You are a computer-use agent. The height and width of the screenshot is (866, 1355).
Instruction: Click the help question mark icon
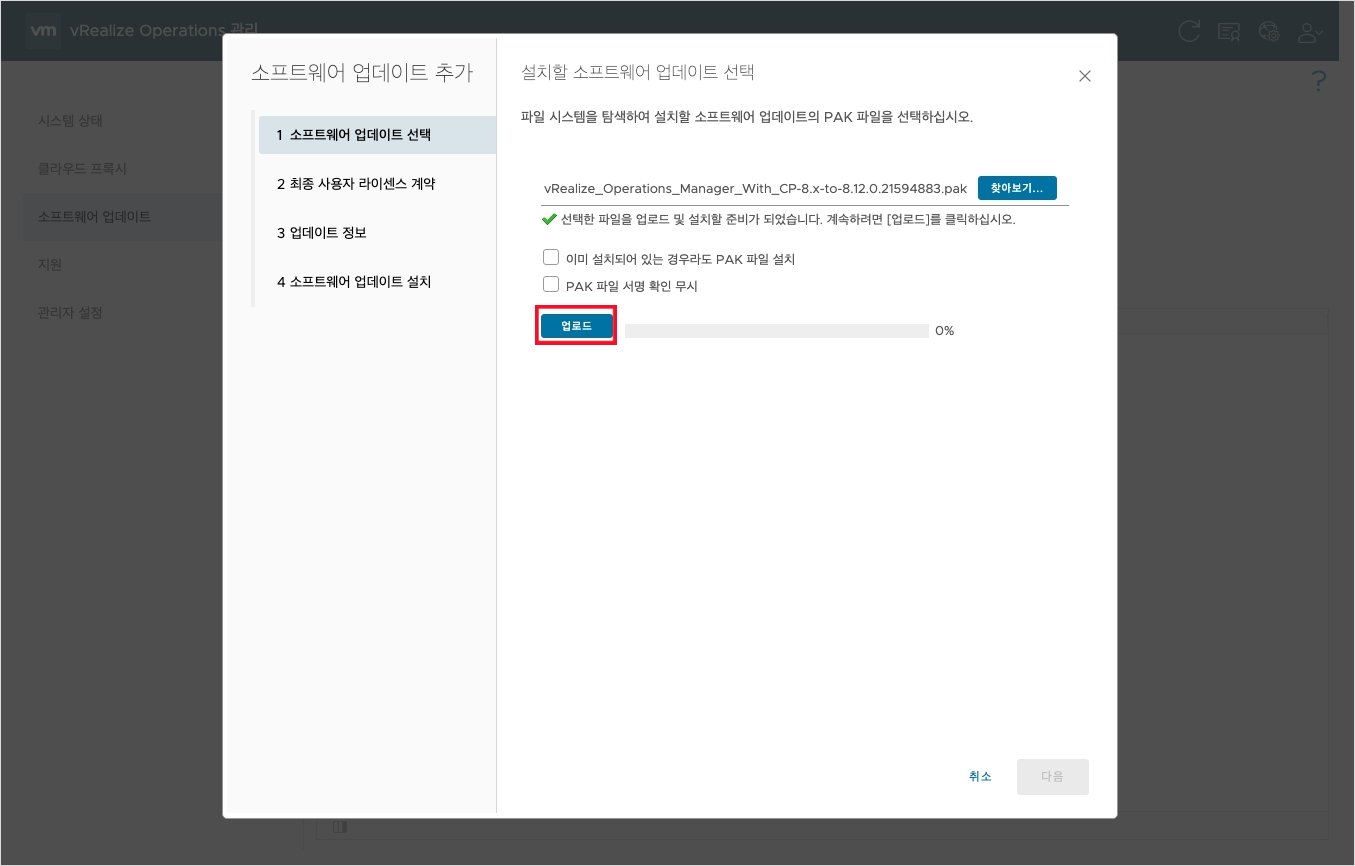[x=1319, y=82]
